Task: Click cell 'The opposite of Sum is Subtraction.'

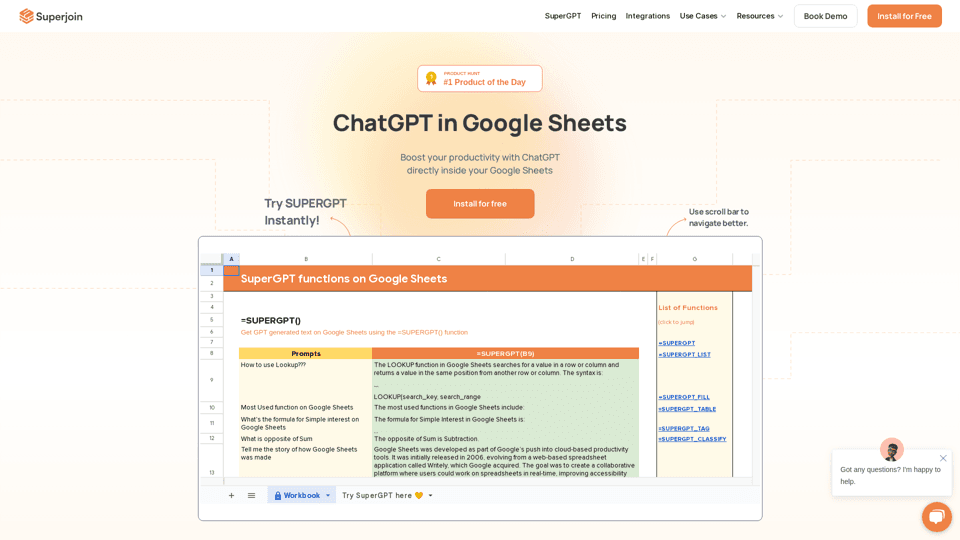Action: [x=505, y=438]
